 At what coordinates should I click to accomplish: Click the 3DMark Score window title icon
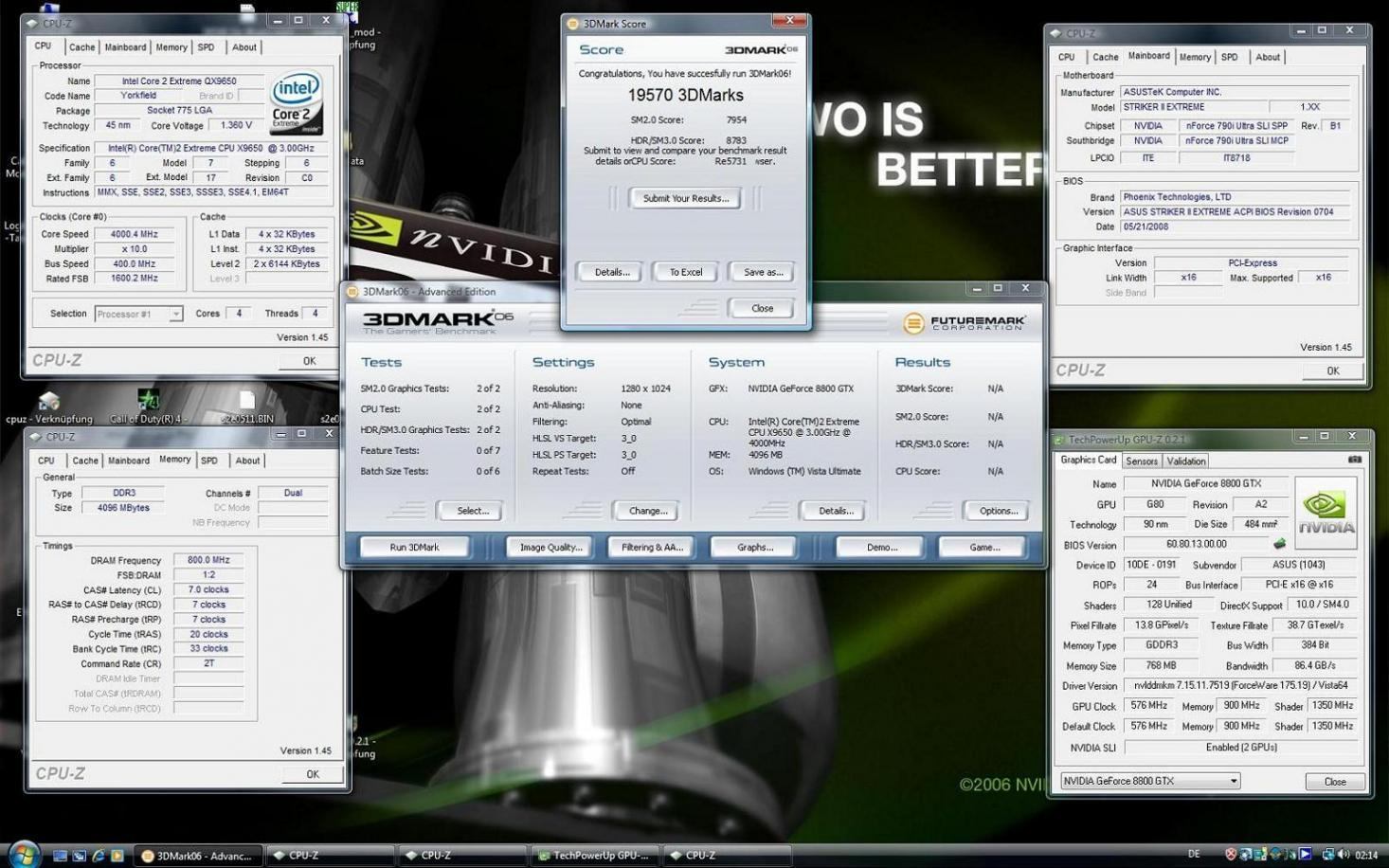tap(573, 24)
